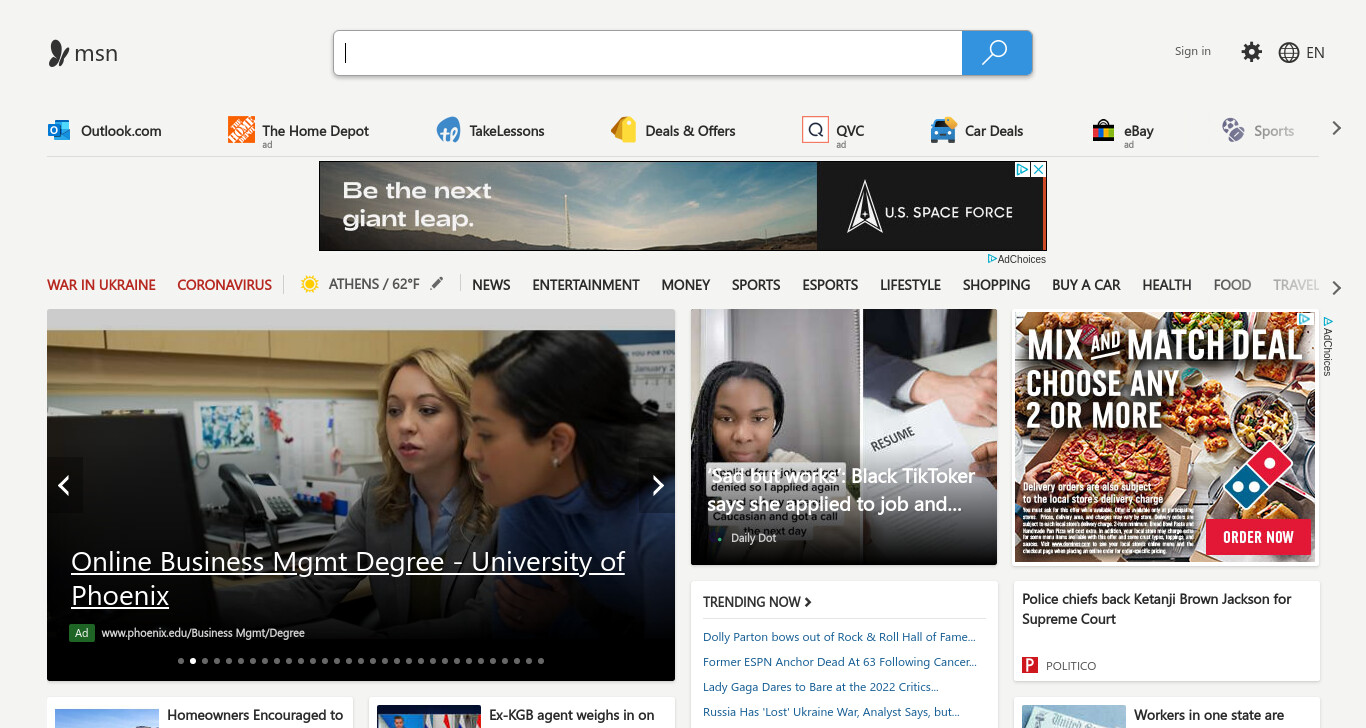The image size is (1366, 728).
Task: Click the QVC logo icon
Action: (815, 130)
